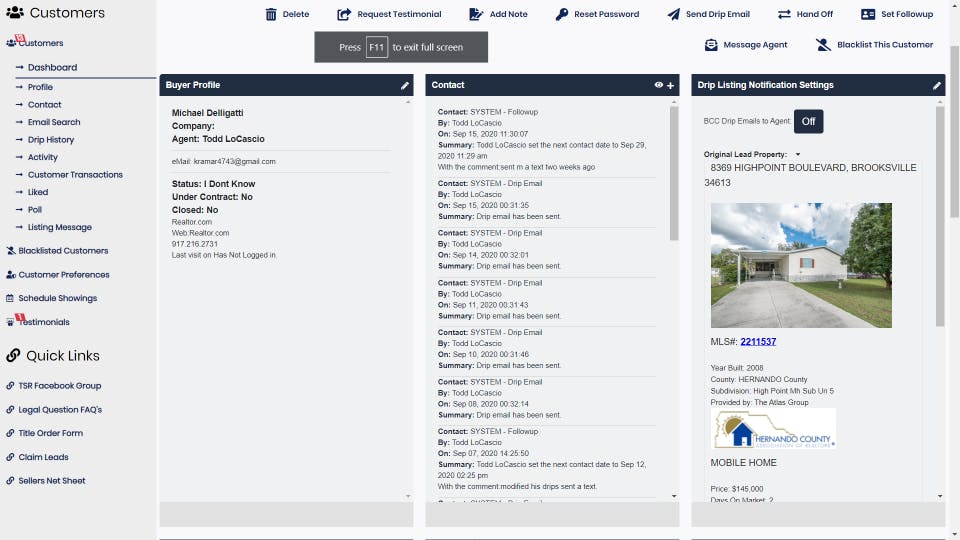
Task: Edit Drip Listing Notification Settings pencil
Action: point(937,86)
